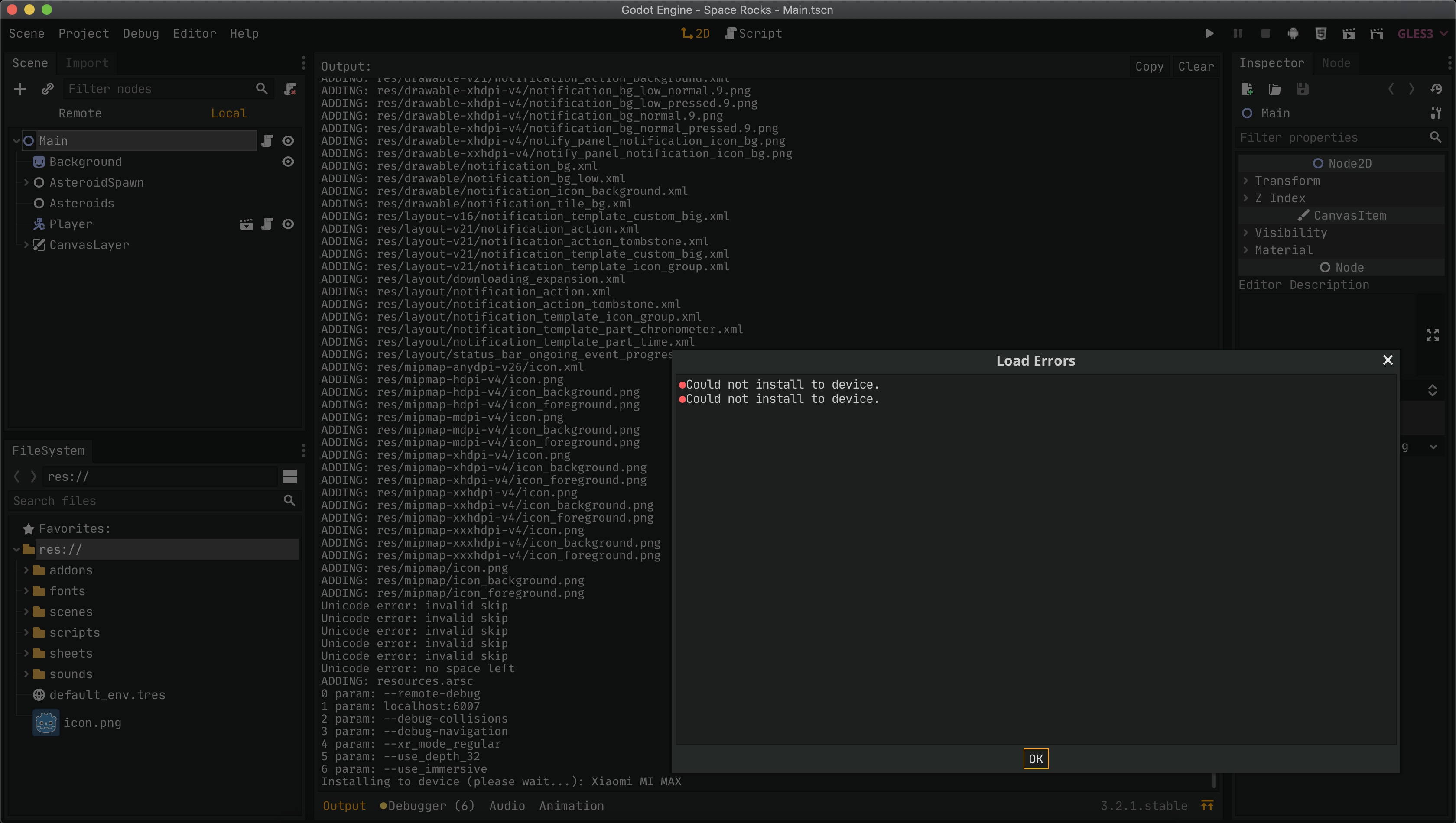Load resource folder icon in Inspector
The width and height of the screenshot is (1456, 823).
1274,89
